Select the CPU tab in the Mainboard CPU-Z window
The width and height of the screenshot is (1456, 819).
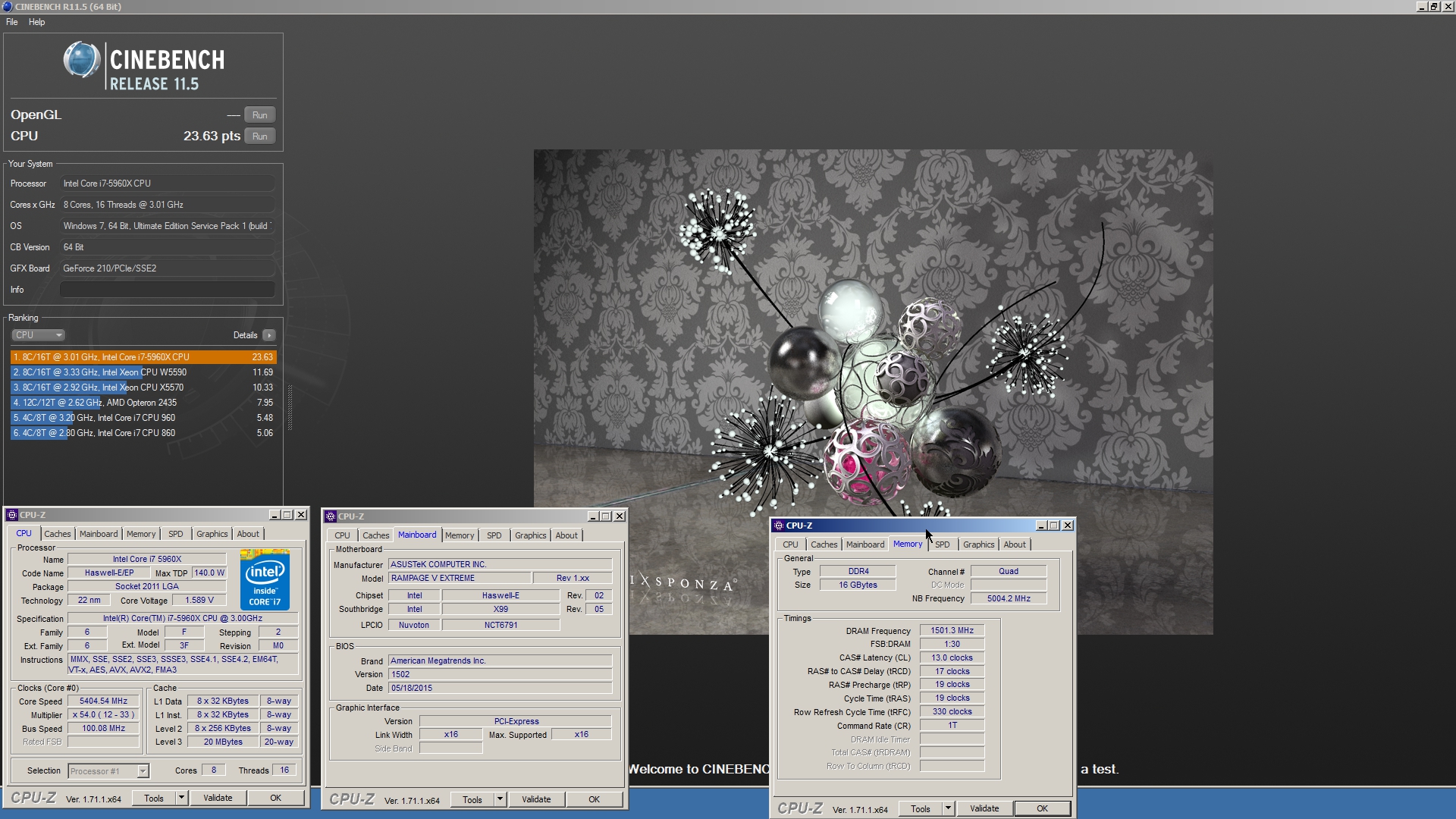pyautogui.click(x=343, y=535)
